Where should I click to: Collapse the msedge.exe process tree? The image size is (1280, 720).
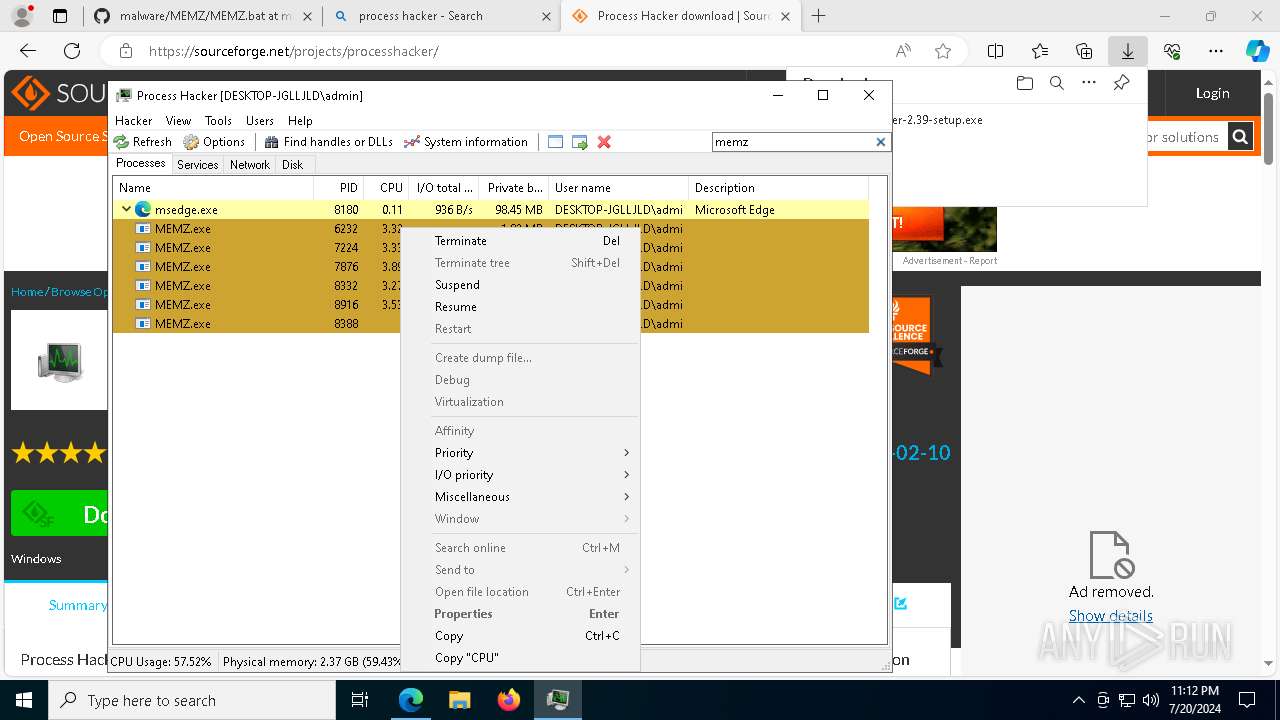(x=126, y=210)
